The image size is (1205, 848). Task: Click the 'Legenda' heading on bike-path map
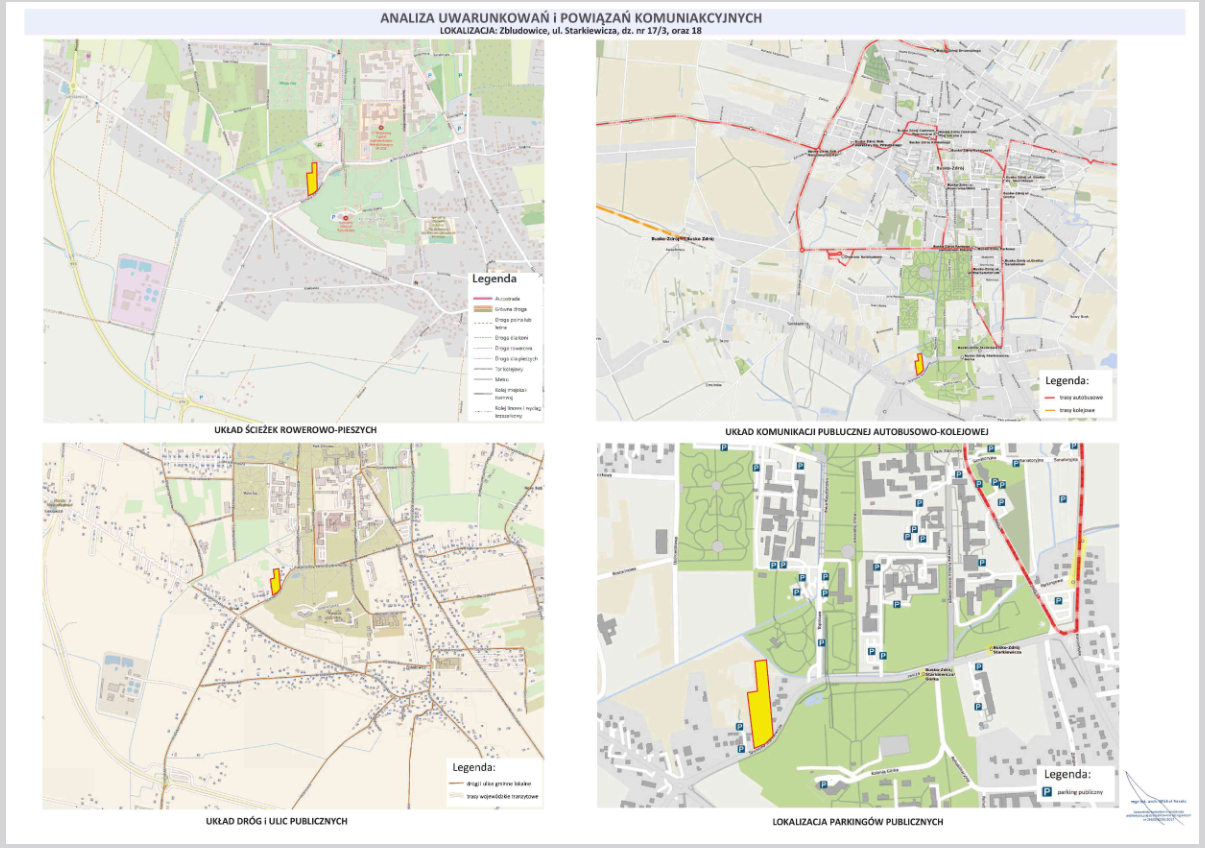pyautogui.click(x=494, y=279)
